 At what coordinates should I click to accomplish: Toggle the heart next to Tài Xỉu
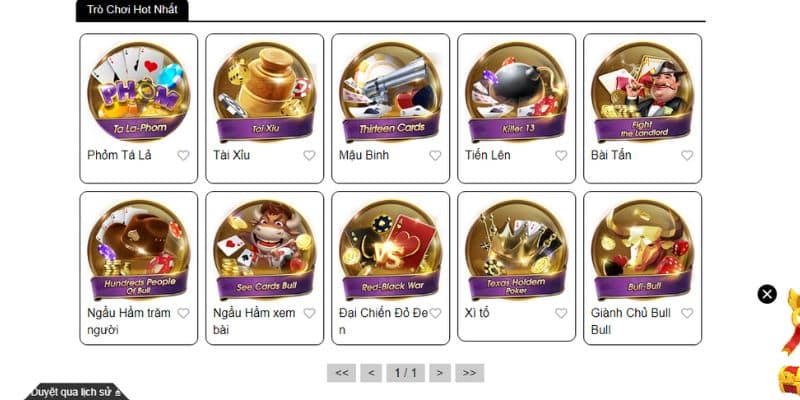pos(309,156)
